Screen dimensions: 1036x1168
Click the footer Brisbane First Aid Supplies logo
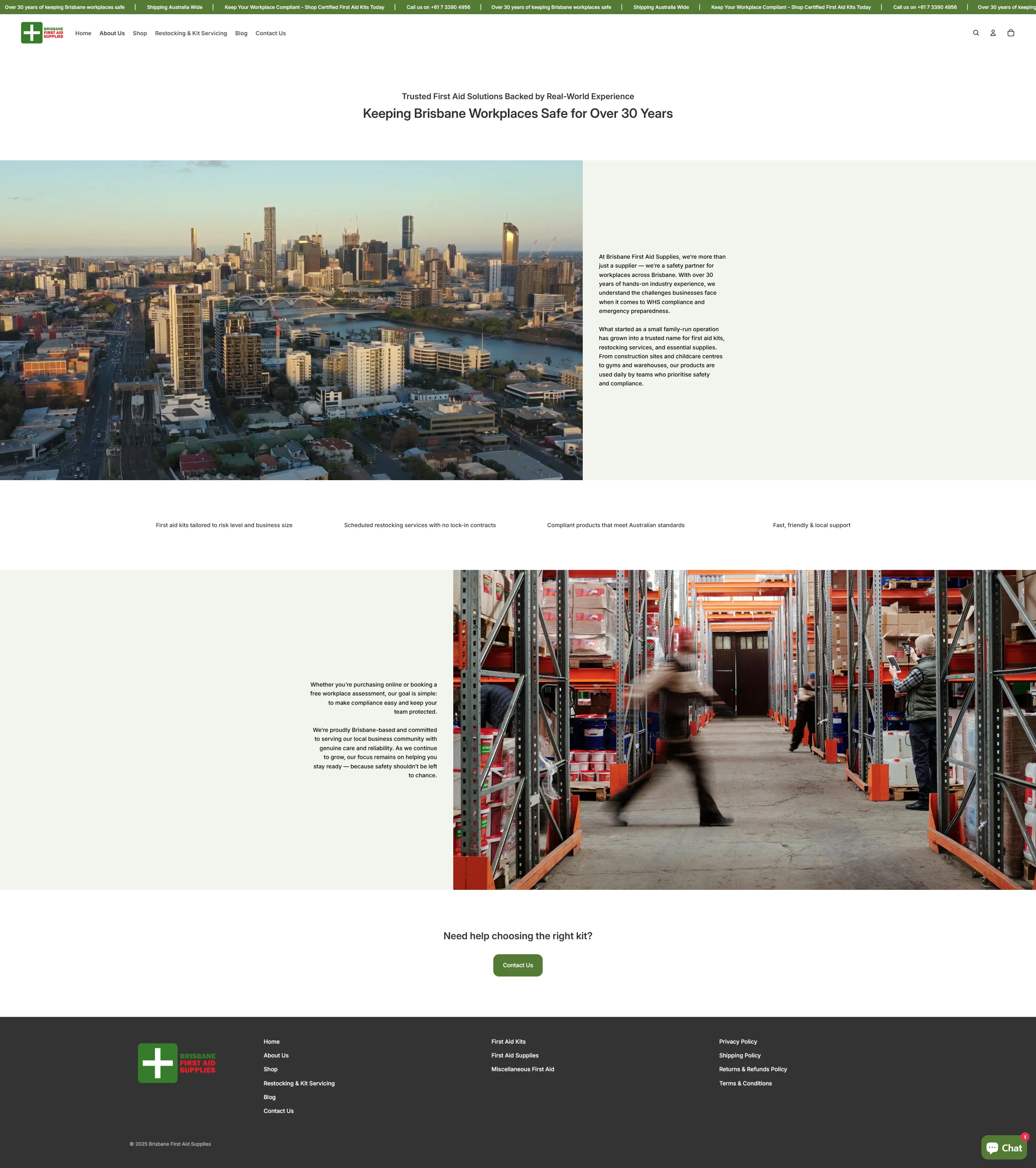176,1063
